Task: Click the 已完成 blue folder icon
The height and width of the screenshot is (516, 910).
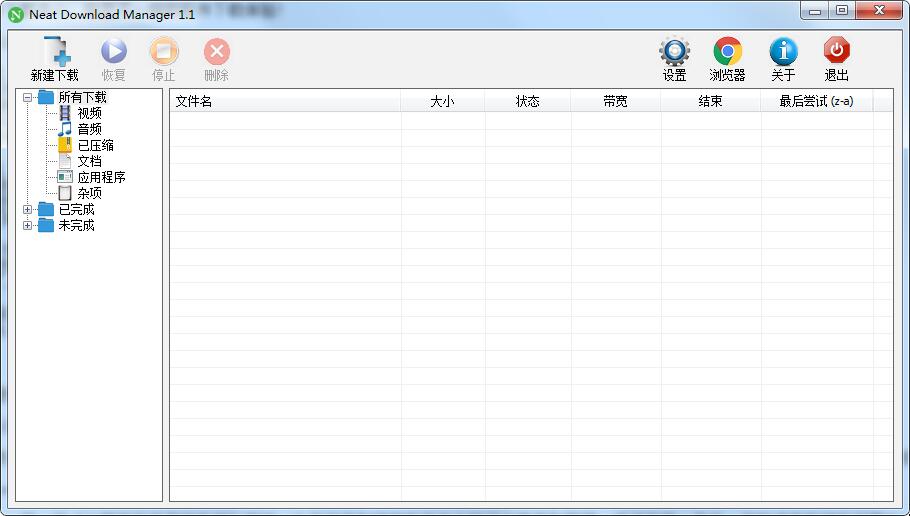Action: pyautogui.click(x=46, y=209)
